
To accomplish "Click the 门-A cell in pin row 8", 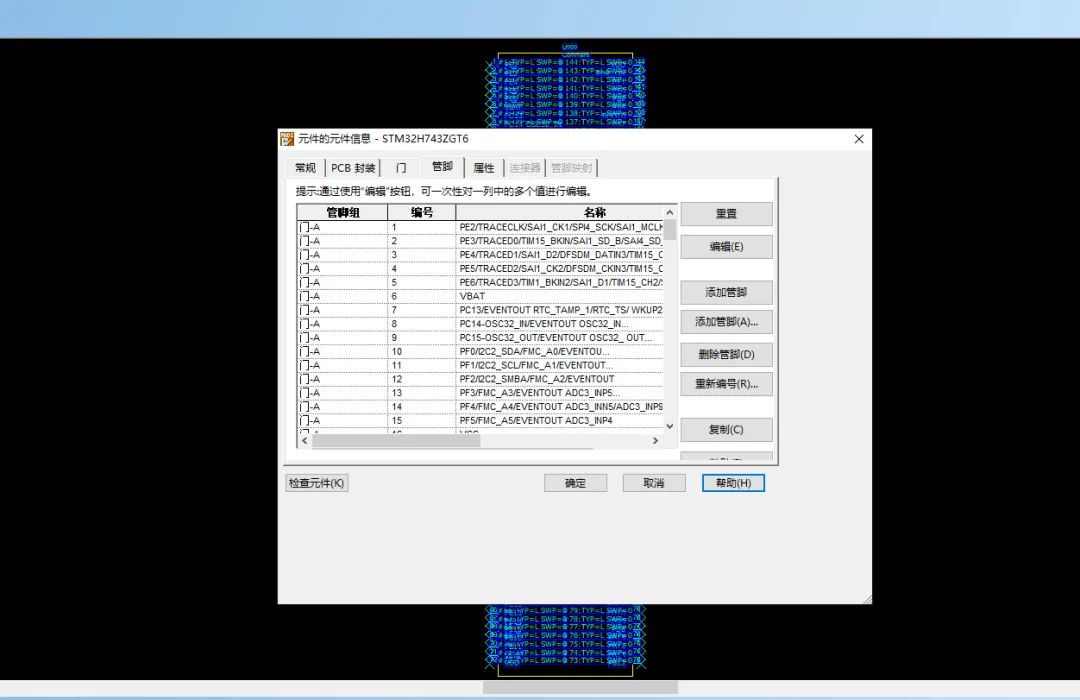I will tap(342, 324).
